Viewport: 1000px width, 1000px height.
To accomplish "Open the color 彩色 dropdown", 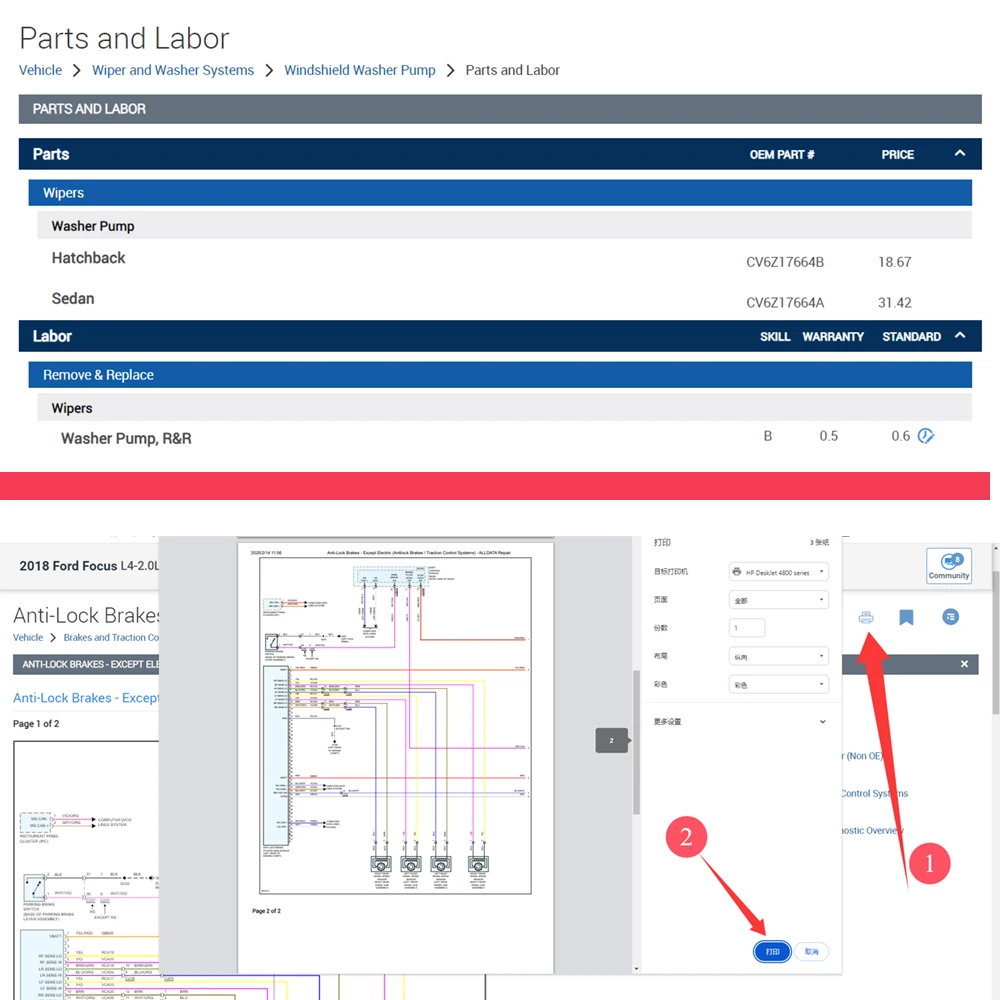I will click(x=779, y=684).
